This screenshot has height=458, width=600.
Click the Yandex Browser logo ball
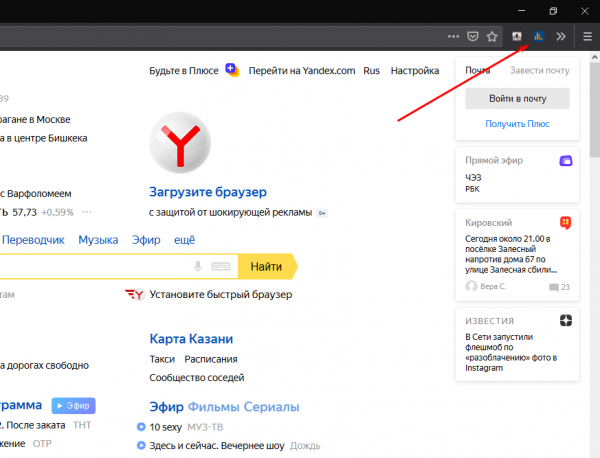pos(180,142)
